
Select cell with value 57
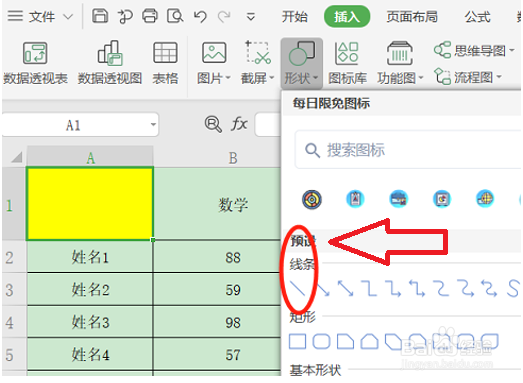click(x=217, y=354)
